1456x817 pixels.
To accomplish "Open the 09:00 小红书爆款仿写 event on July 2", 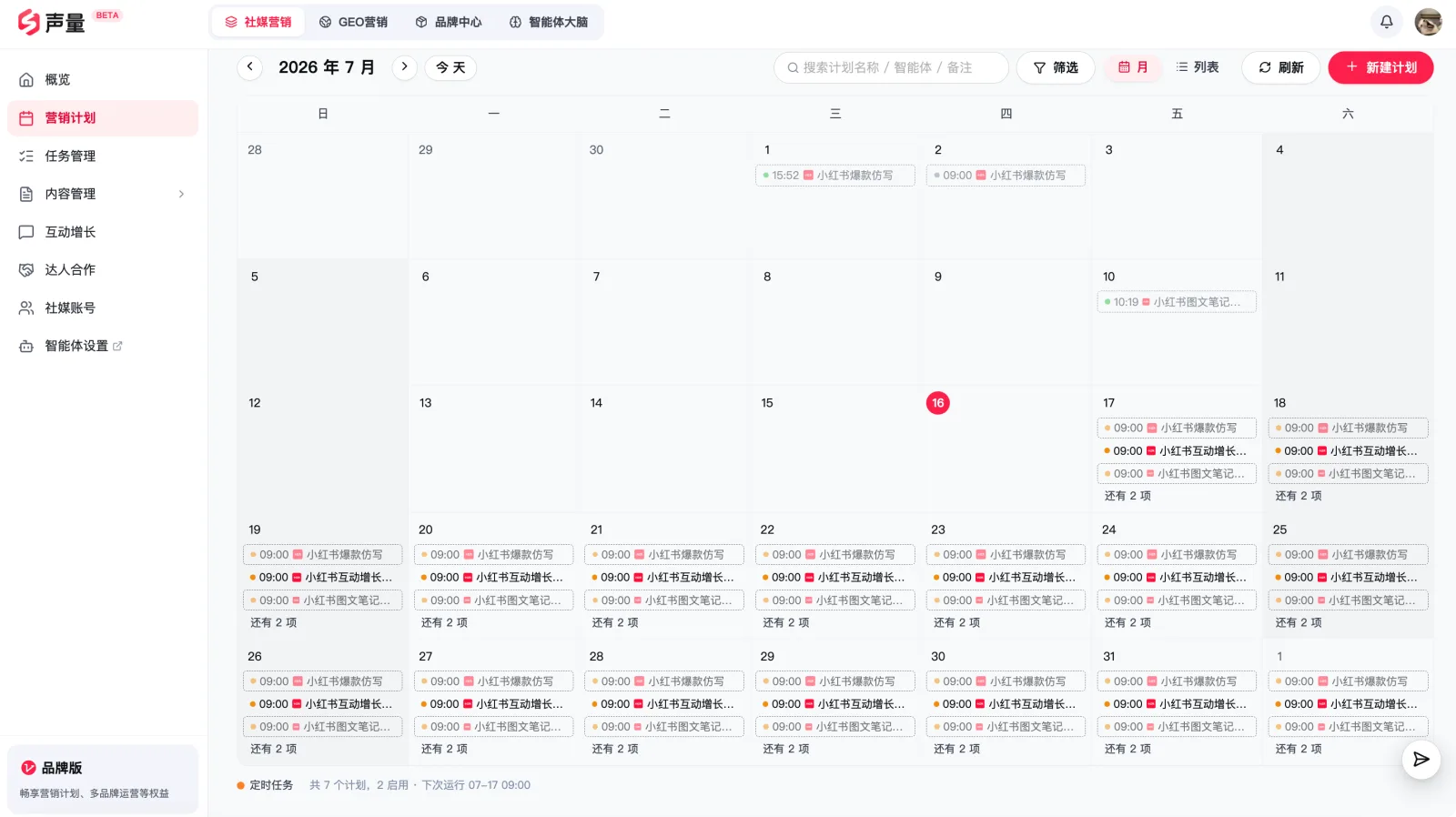I will click(1006, 176).
